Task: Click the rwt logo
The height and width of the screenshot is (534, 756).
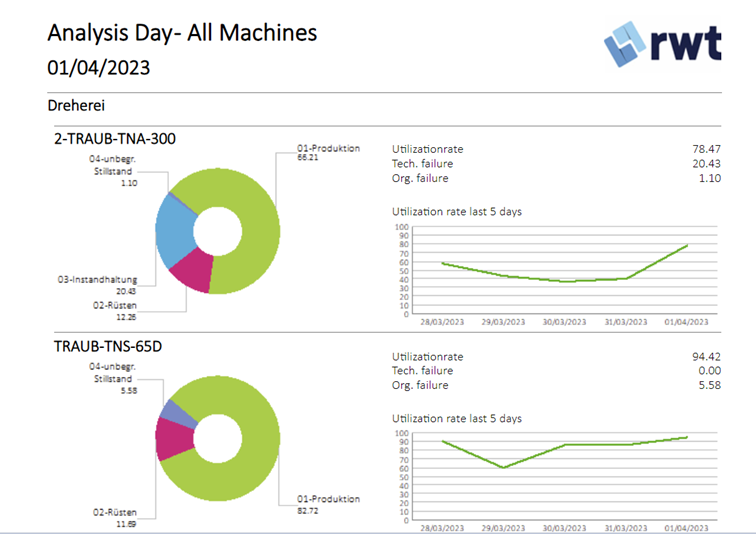Action: (x=662, y=43)
